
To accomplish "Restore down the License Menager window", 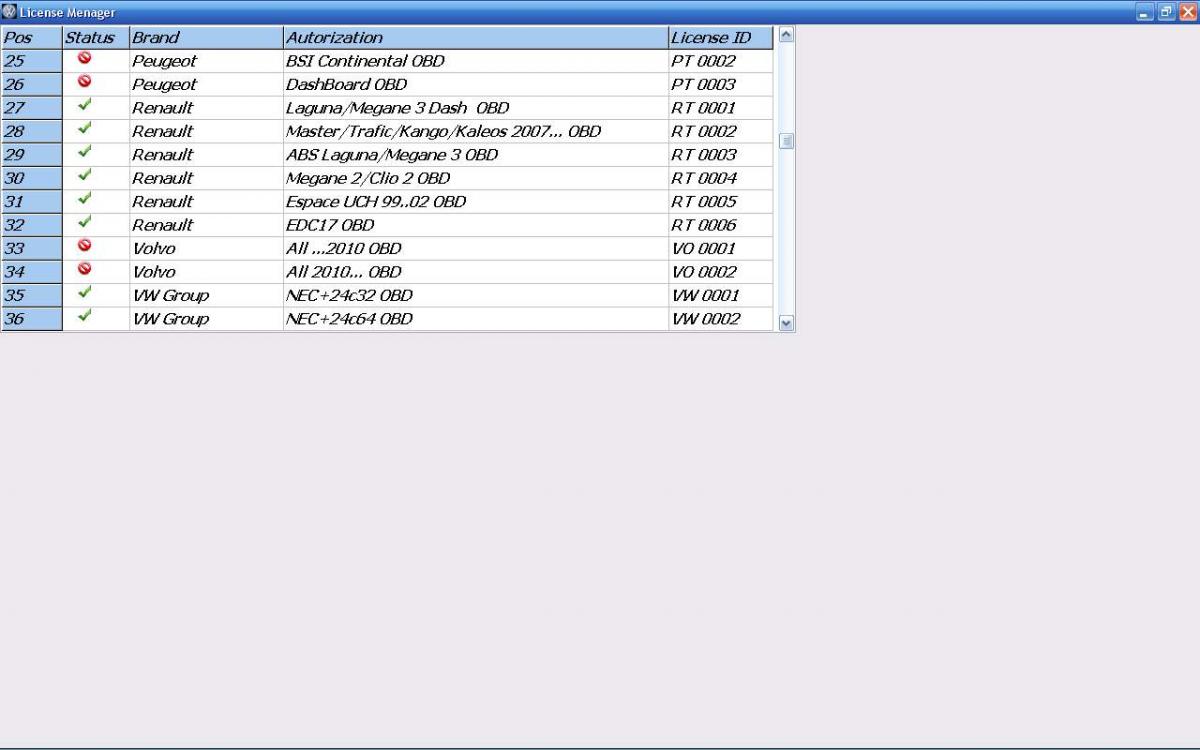I will coord(1167,12).
